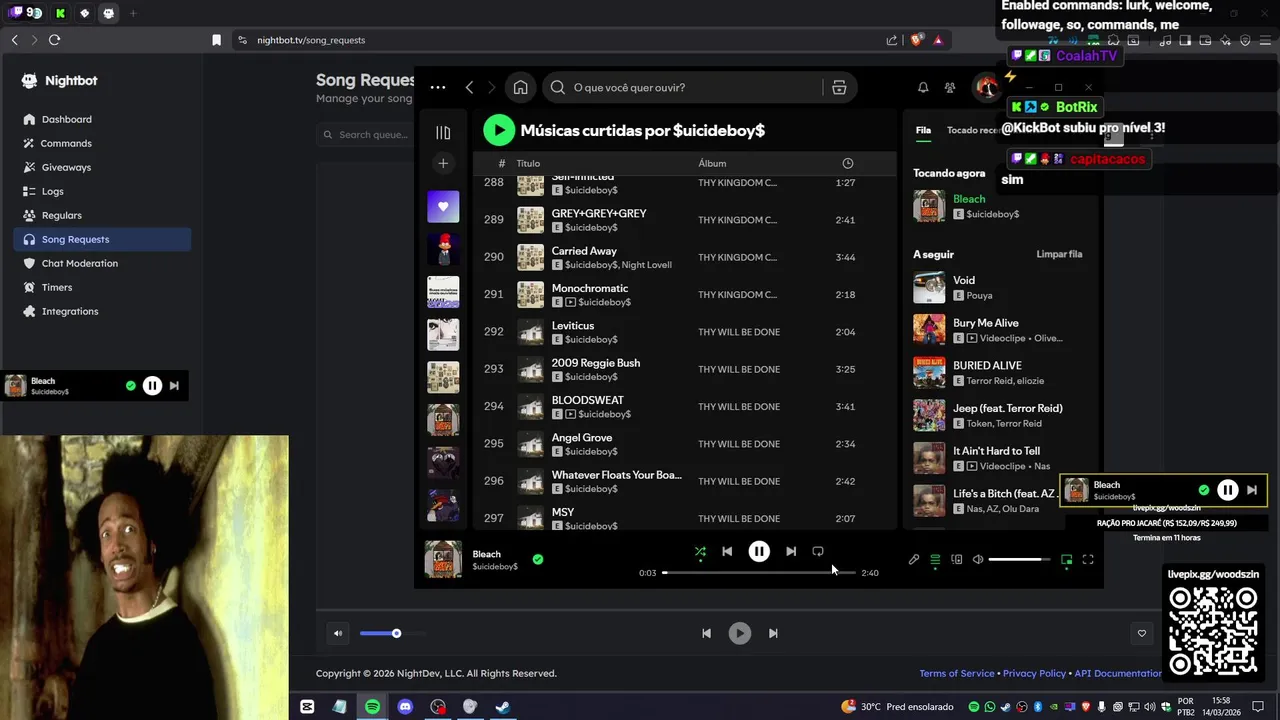
Task: Enter Spotify fullscreen mode
Action: point(1088,560)
